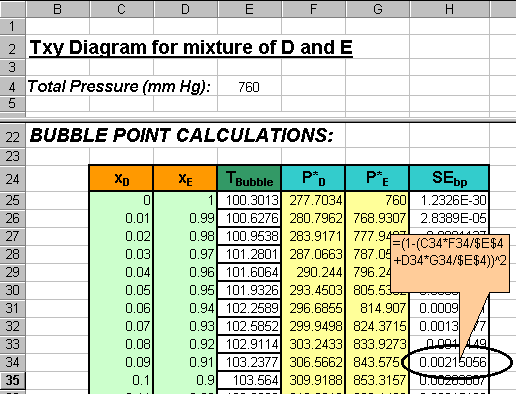Viewport: 516px width, 394px height.
Task: Click the xE column header cell
Action: tap(185, 178)
